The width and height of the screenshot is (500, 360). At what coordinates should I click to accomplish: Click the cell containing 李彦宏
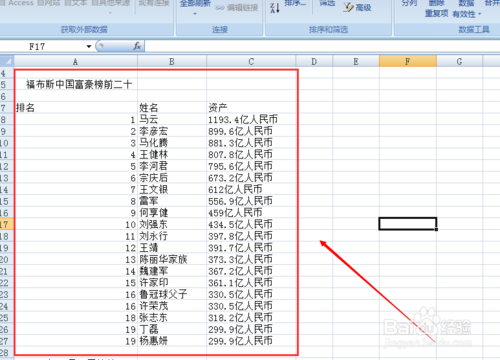(x=172, y=131)
